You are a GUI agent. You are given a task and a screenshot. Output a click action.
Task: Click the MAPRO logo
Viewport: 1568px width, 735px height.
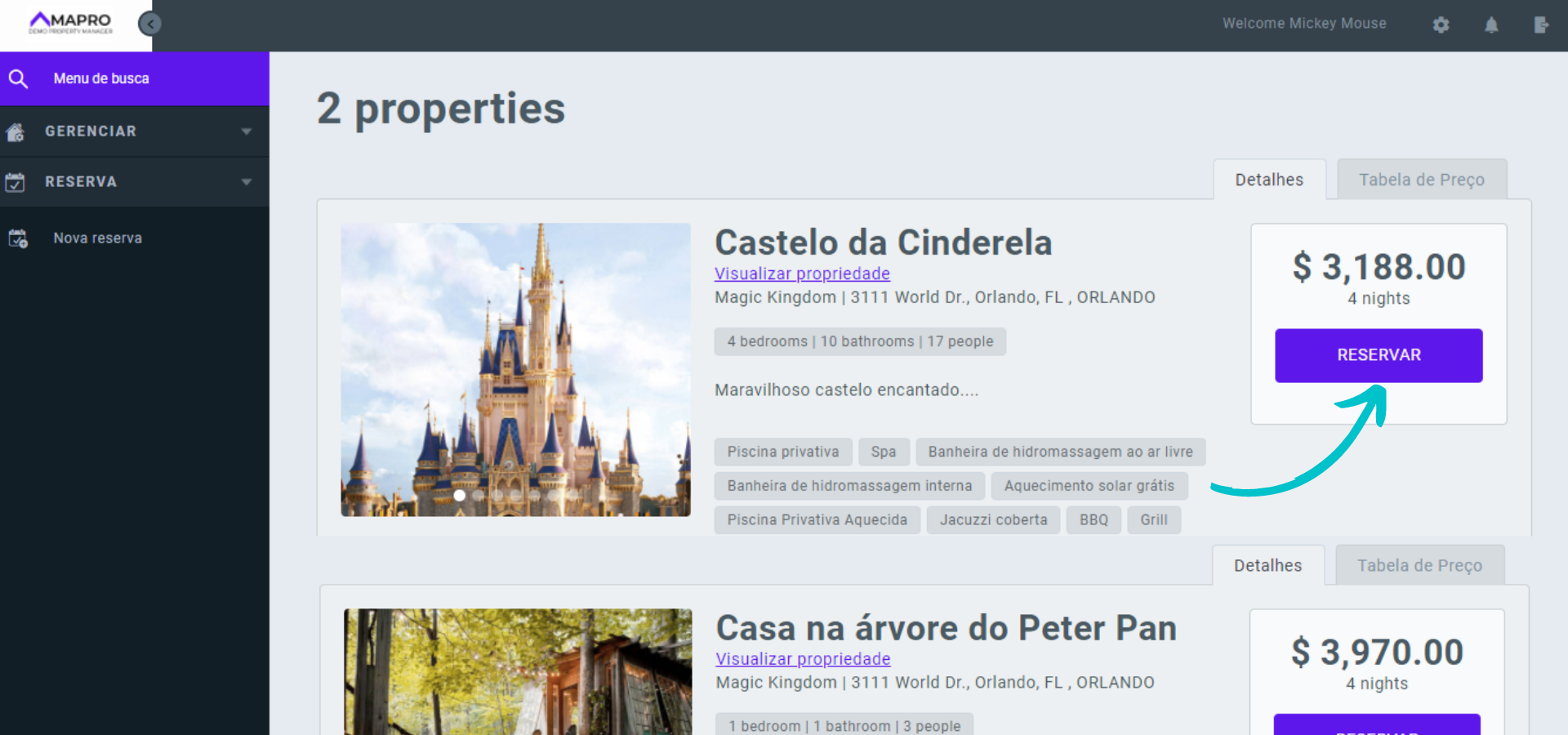pos(69,23)
